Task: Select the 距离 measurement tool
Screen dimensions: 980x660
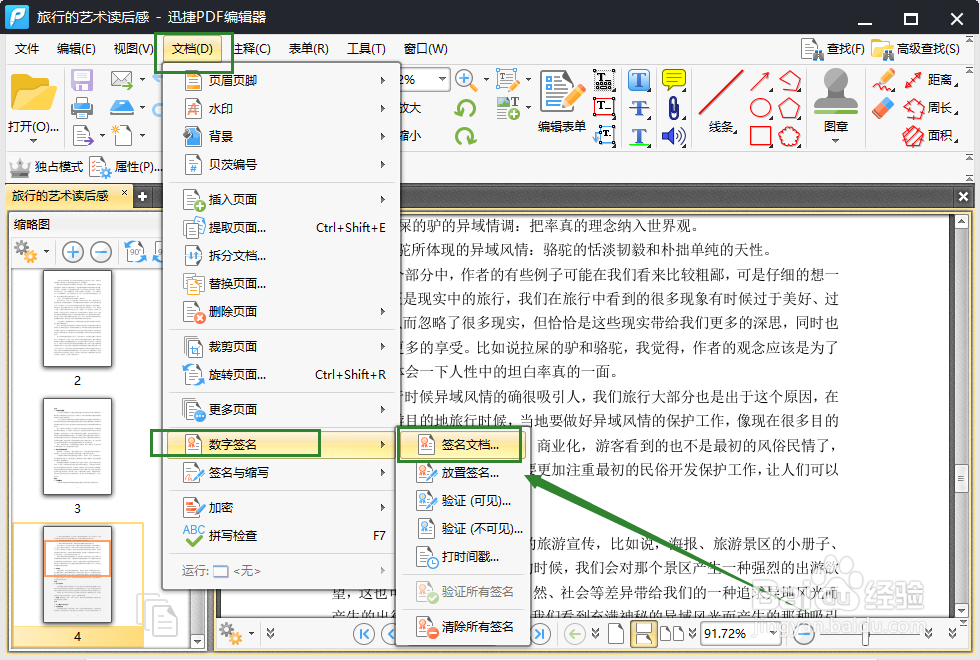Action: (x=931, y=80)
